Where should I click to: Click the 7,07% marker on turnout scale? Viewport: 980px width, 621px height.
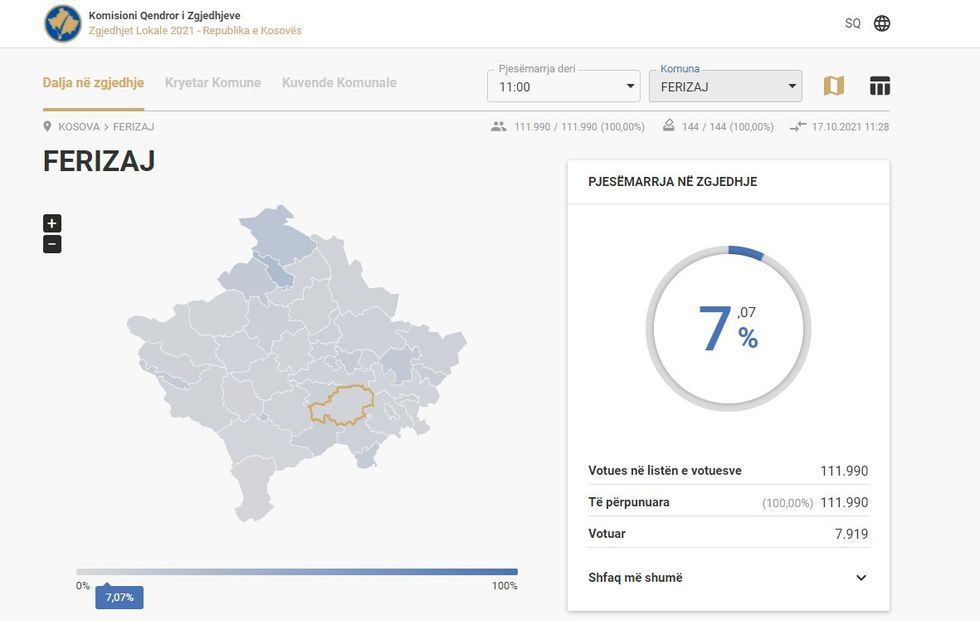click(119, 597)
